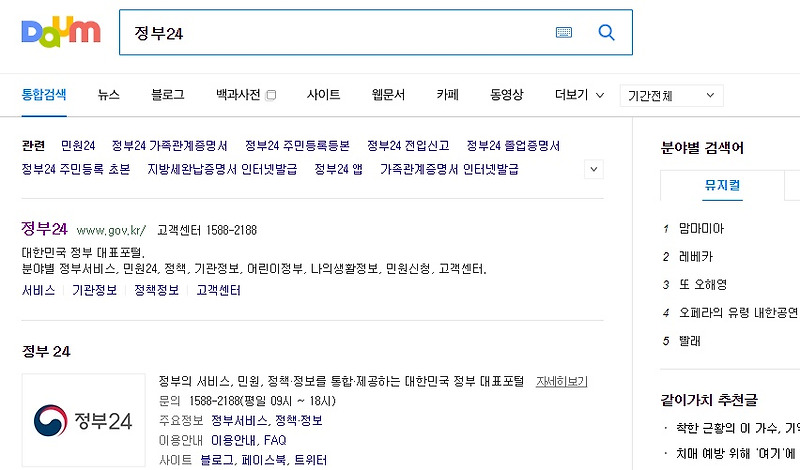Expand the related searches chevron
This screenshot has width=800, height=470.
click(593, 169)
